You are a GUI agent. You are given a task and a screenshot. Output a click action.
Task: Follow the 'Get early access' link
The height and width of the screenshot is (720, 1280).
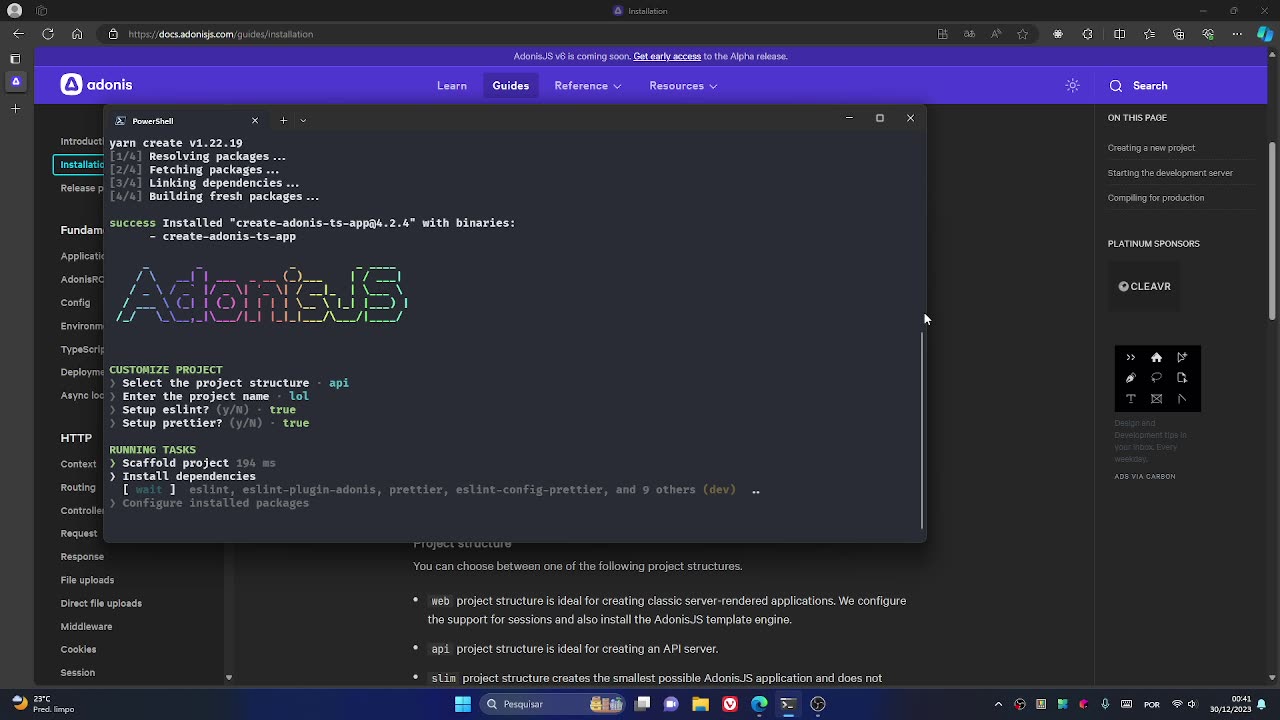tap(667, 56)
